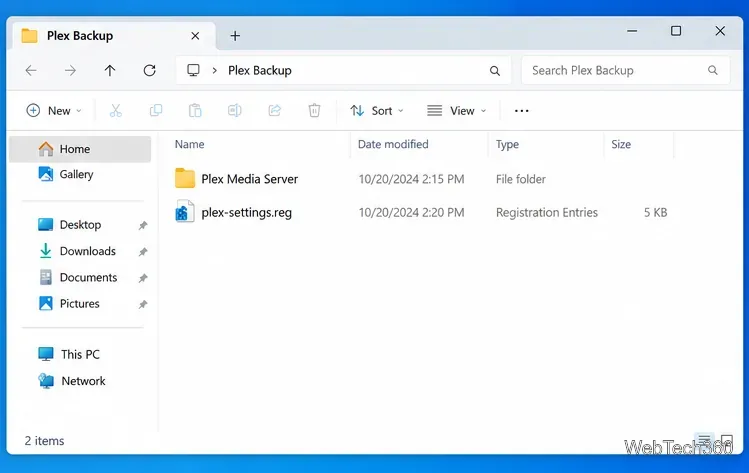Click the 5 KB size cell
The width and height of the screenshot is (749, 473).
tap(655, 213)
